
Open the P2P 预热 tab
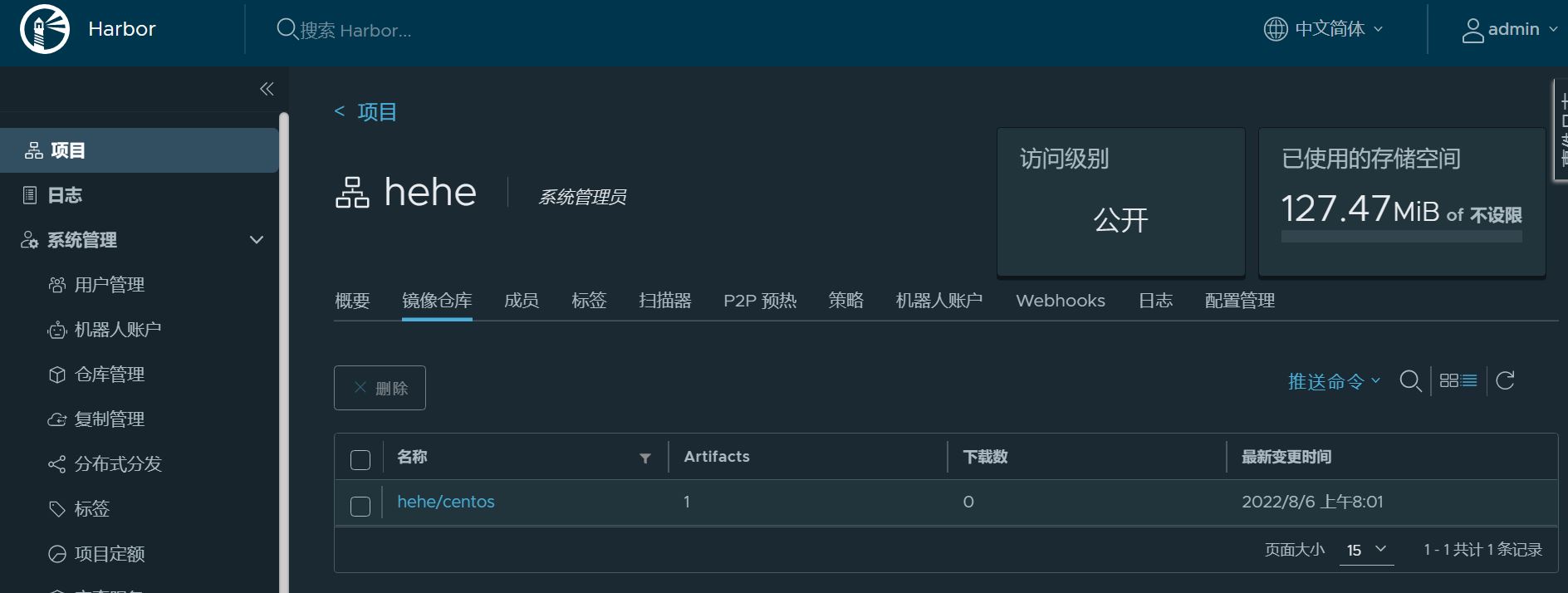(x=760, y=301)
